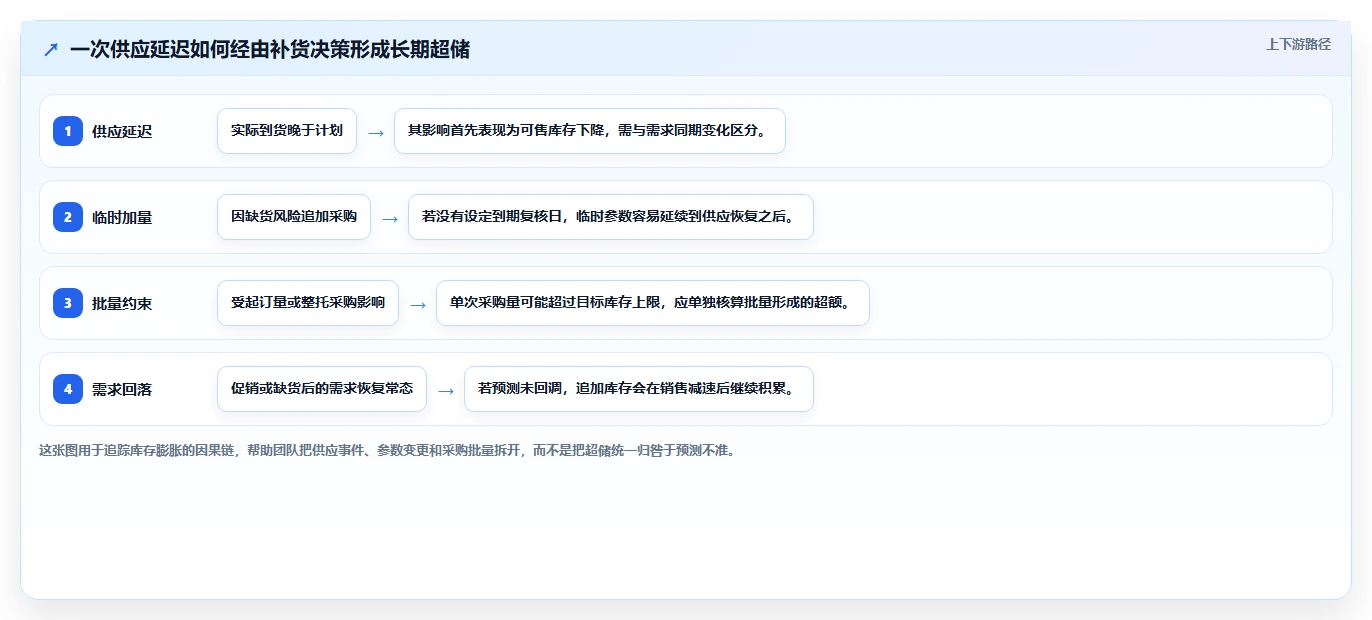Click the box starting 若预测未回调
Screen dimensions: 1372x620
[x=639, y=389]
